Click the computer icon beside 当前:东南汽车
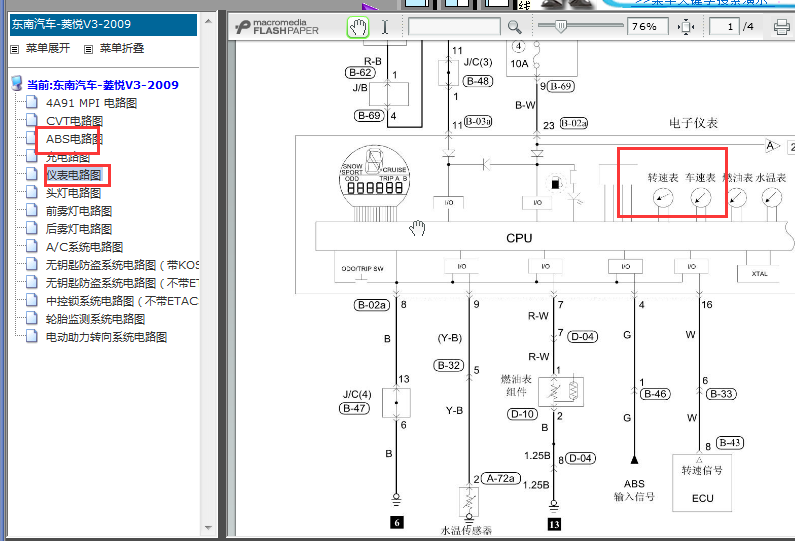 (x=17, y=84)
